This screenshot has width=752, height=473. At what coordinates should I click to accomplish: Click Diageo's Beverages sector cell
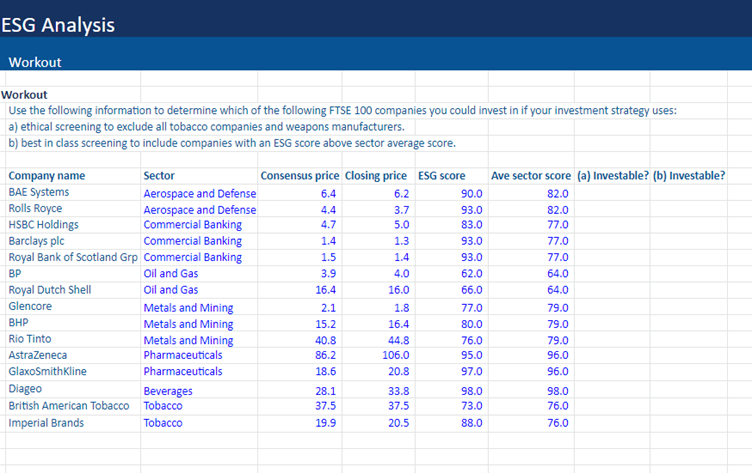[168, 391]
